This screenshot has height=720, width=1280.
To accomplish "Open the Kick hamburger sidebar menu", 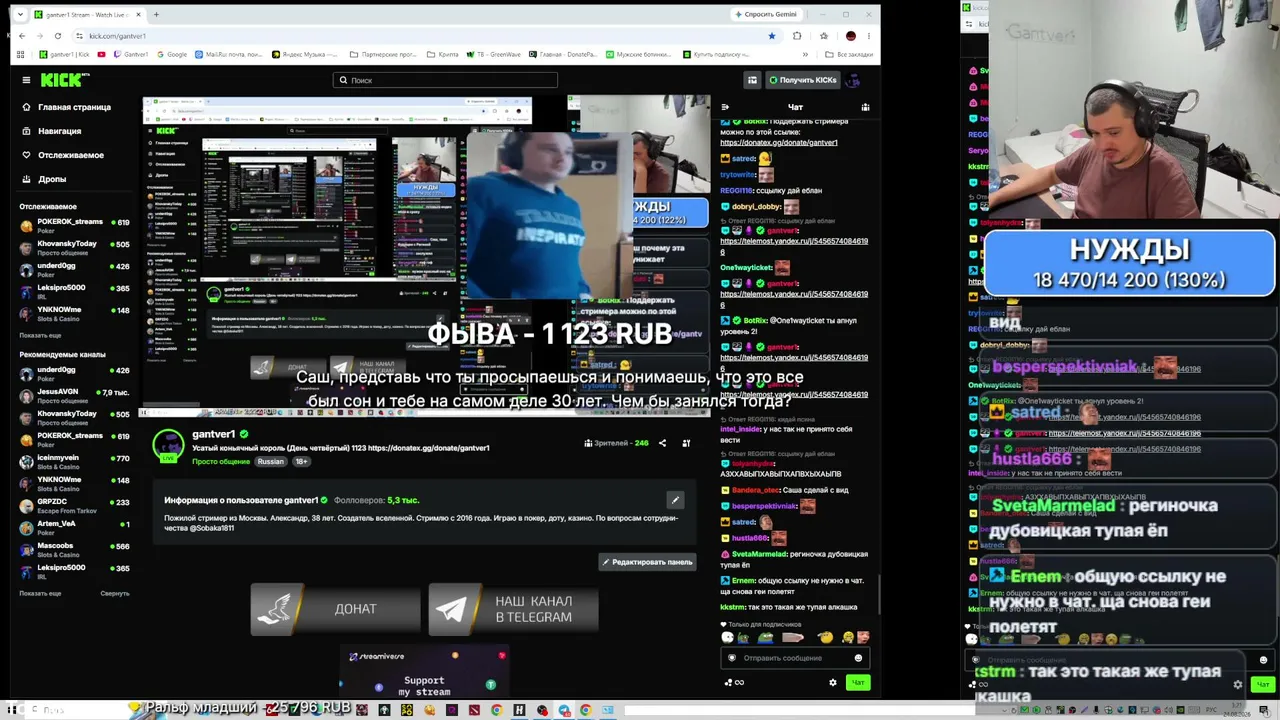I will coord(27,80).
